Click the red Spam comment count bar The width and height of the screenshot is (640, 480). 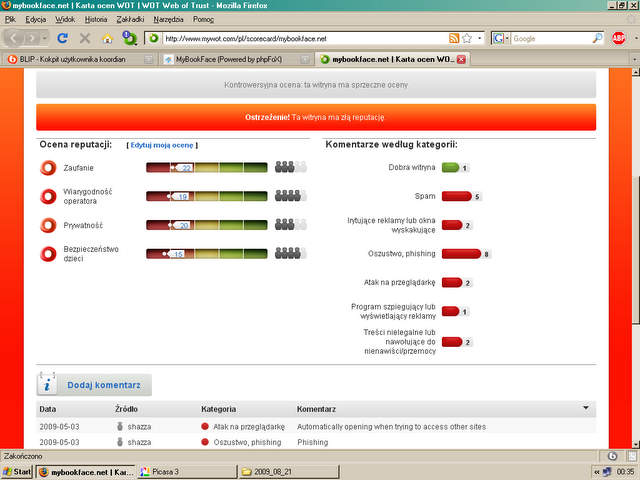457,196
